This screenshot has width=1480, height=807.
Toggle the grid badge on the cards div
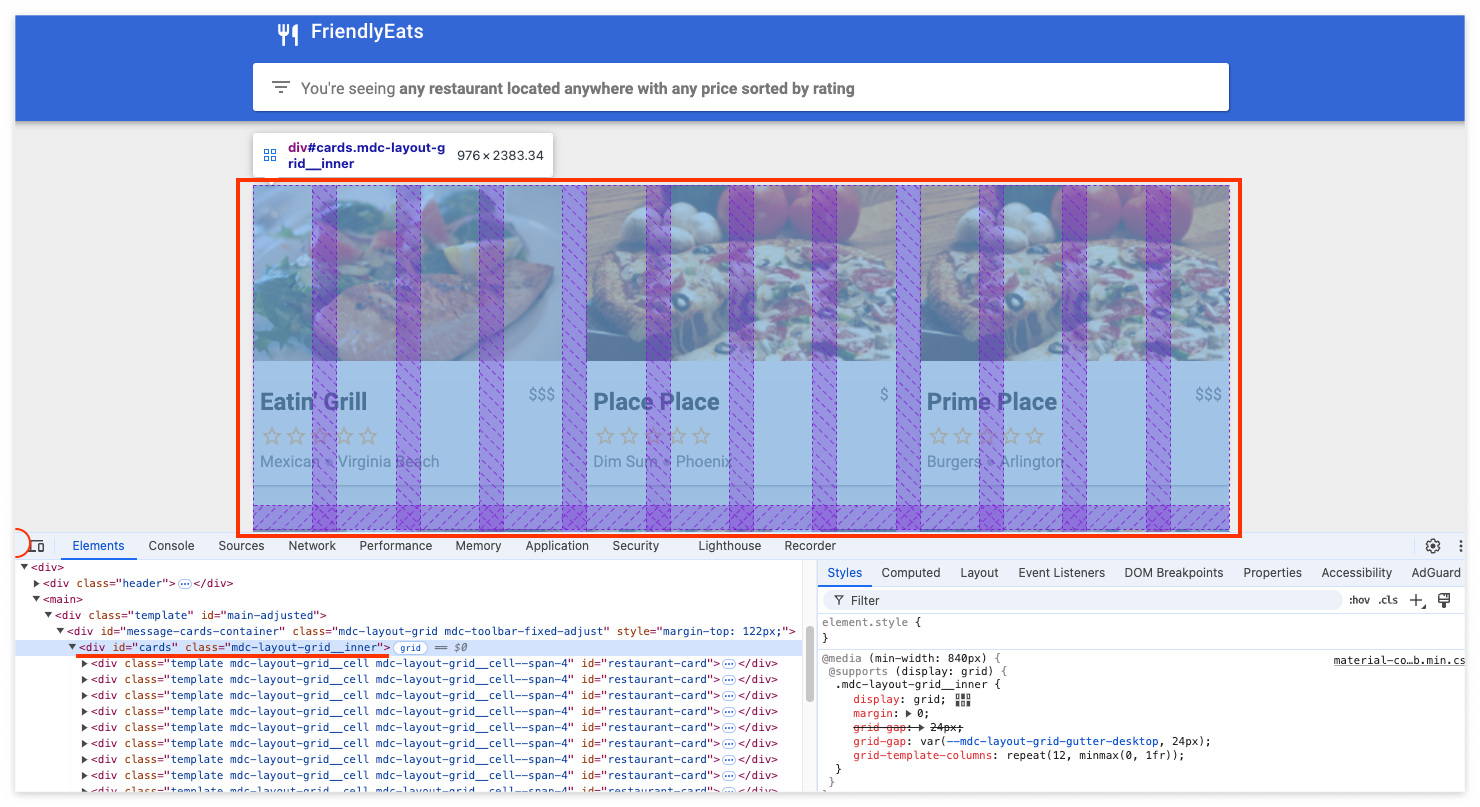click(410, 648)
